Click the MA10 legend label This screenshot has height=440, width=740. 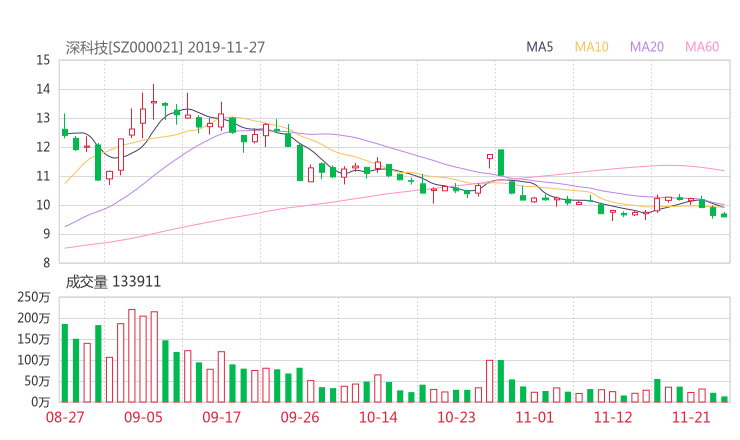tap(591, 47)
